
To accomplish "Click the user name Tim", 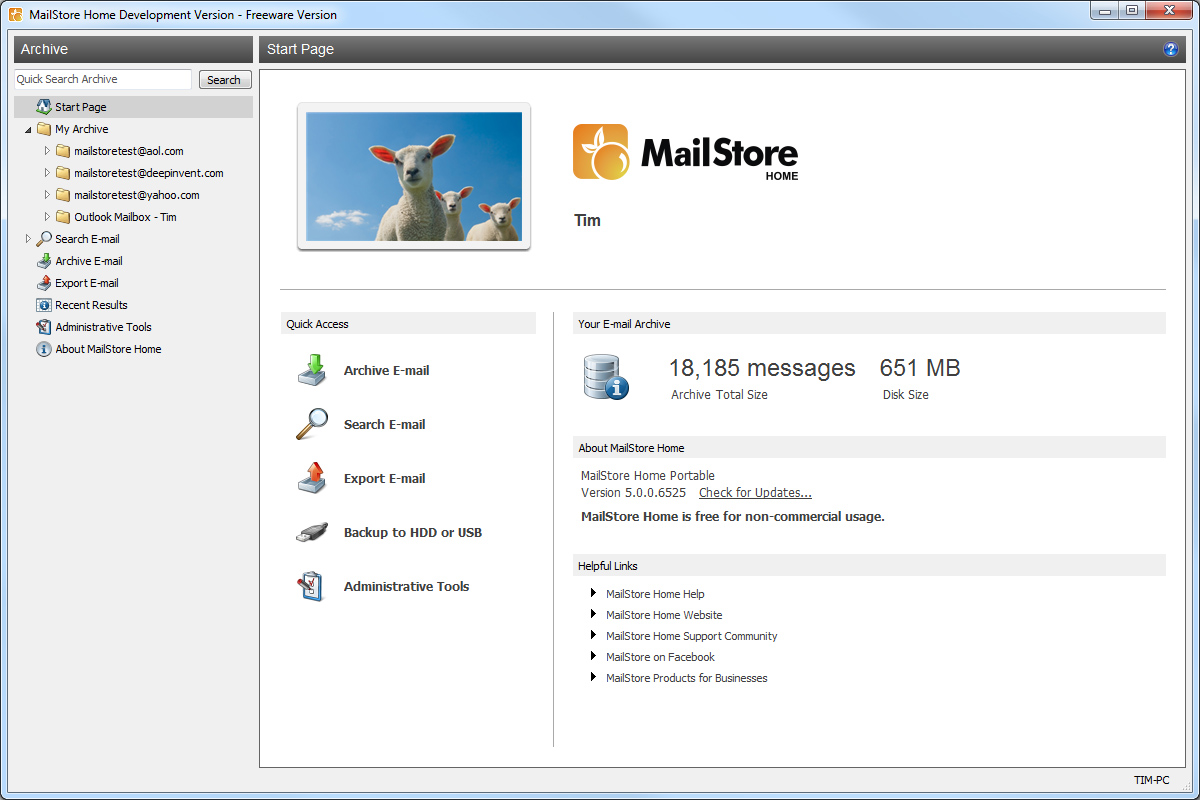I will 587,220.
